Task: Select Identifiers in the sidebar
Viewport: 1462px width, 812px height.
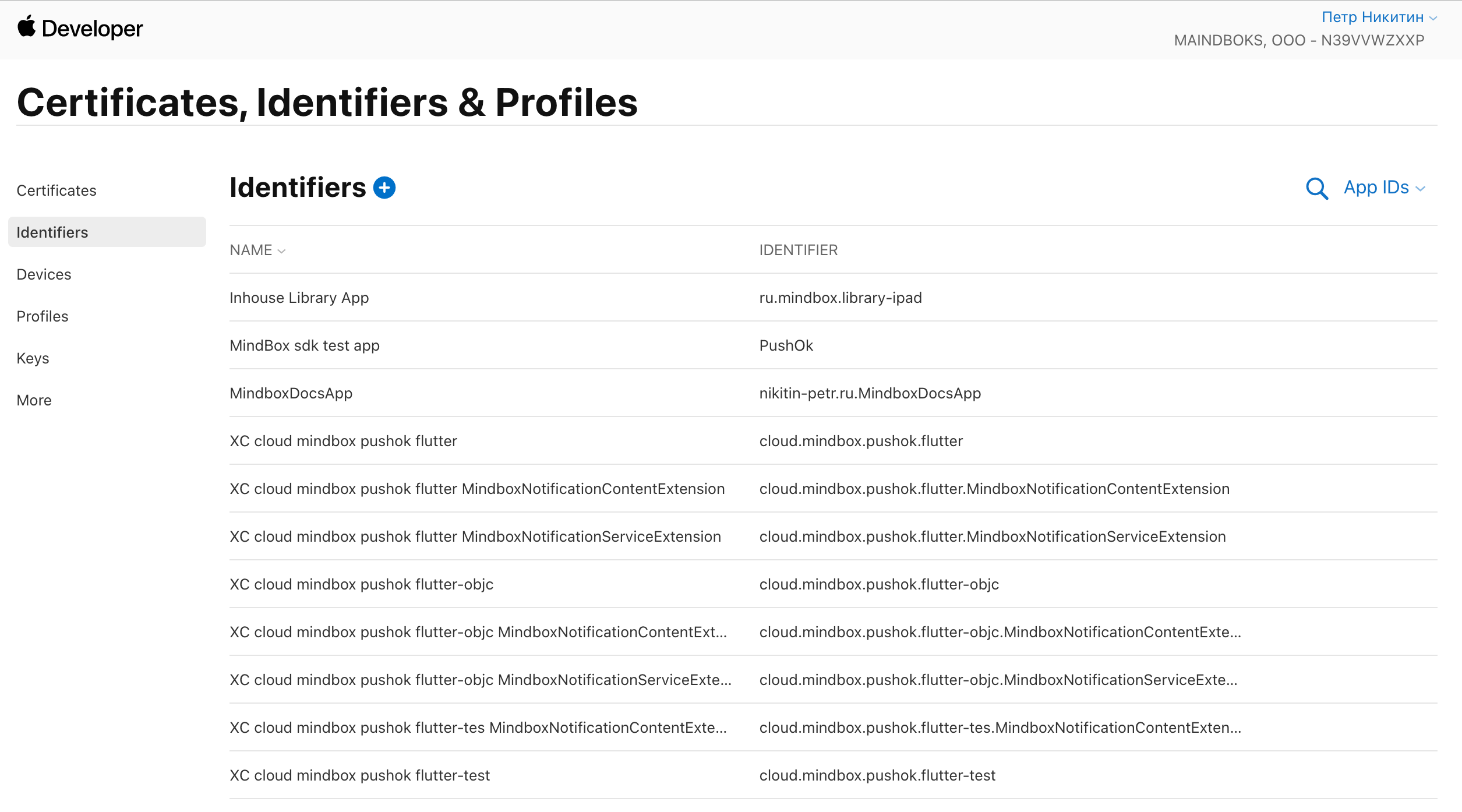Action: [x=107, y=232]
